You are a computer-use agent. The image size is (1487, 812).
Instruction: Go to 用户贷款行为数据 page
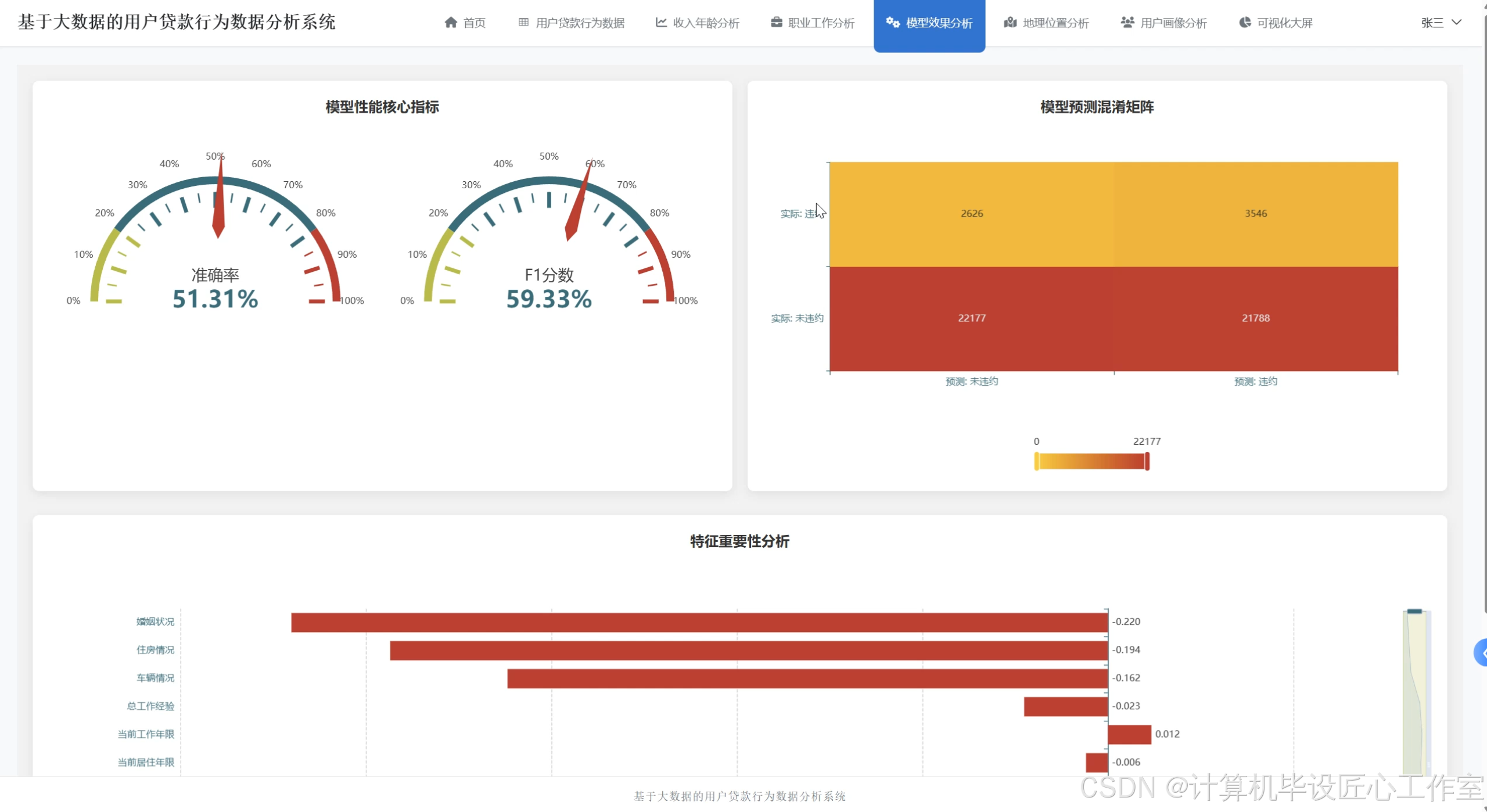point(572,23)
